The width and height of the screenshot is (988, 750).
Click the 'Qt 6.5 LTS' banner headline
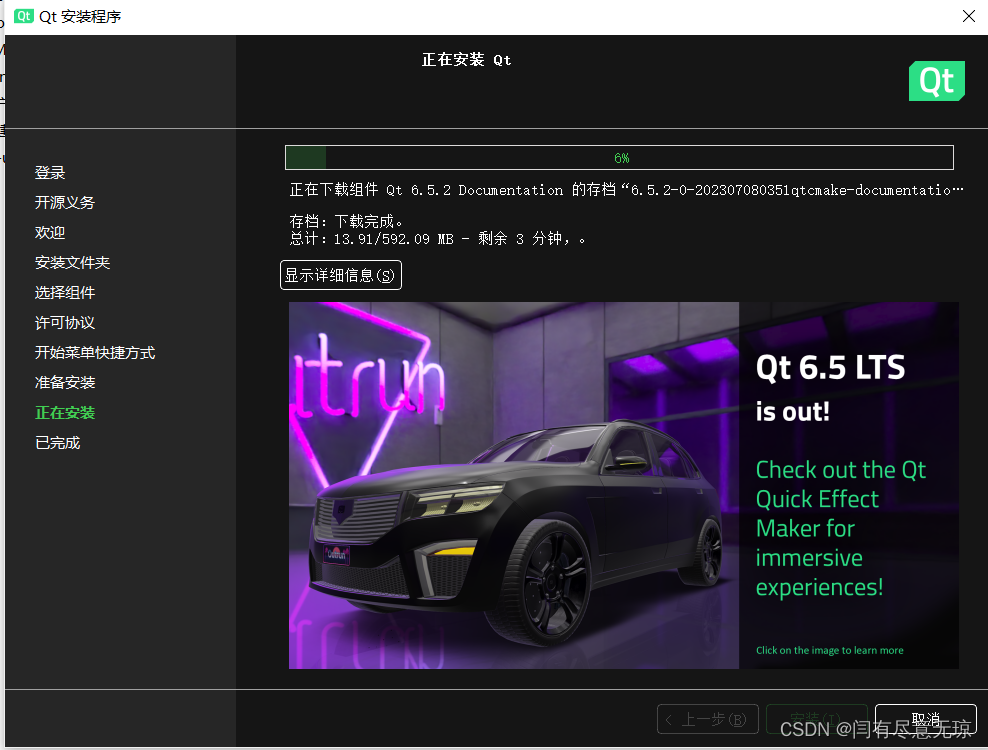[830, 367]
